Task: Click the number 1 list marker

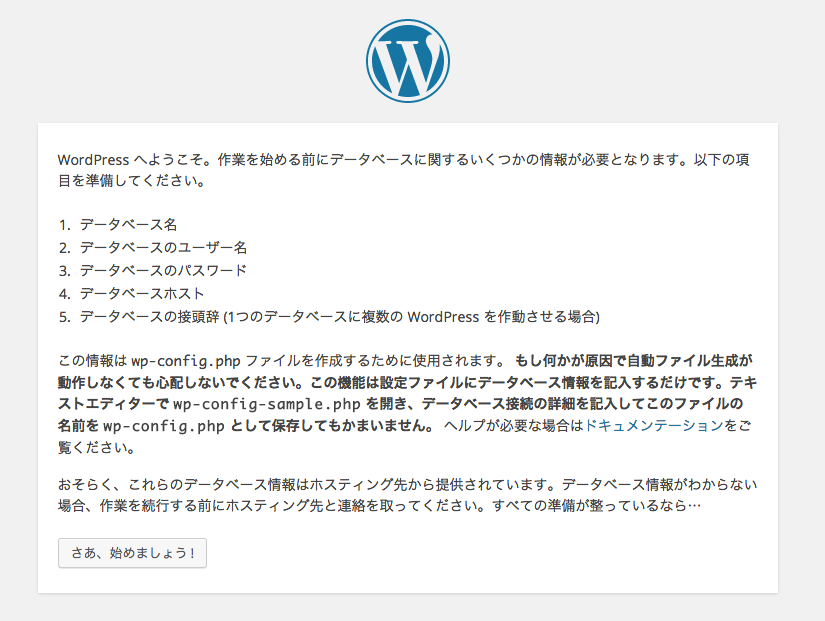Action: 64,225
